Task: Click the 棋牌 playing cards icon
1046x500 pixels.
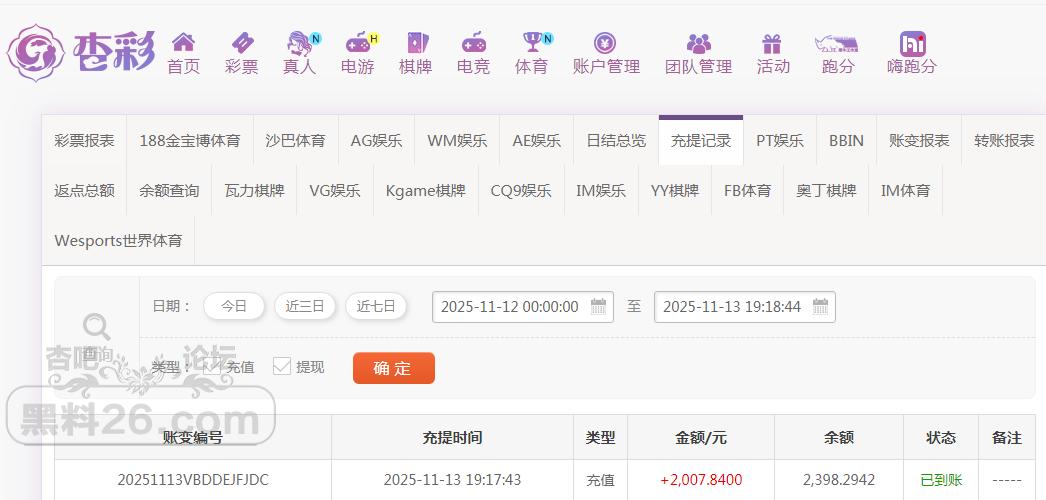Action: [415, 43]
